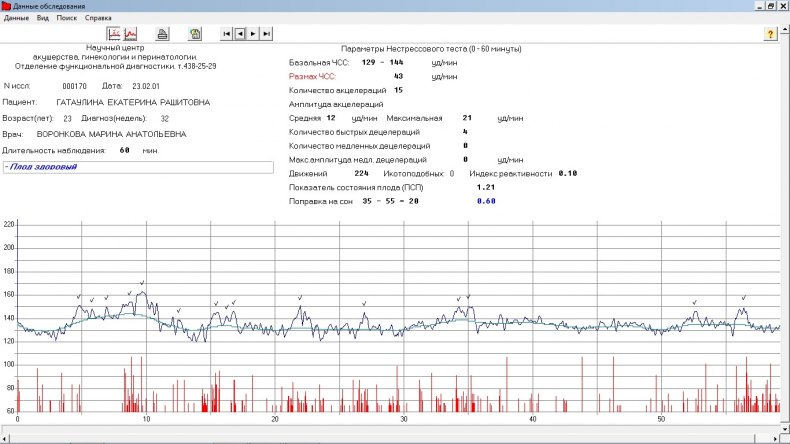This screenshot has width=790, height=444.
Task: Click the yellow question mark help icon
Action: tap(770, 34)
